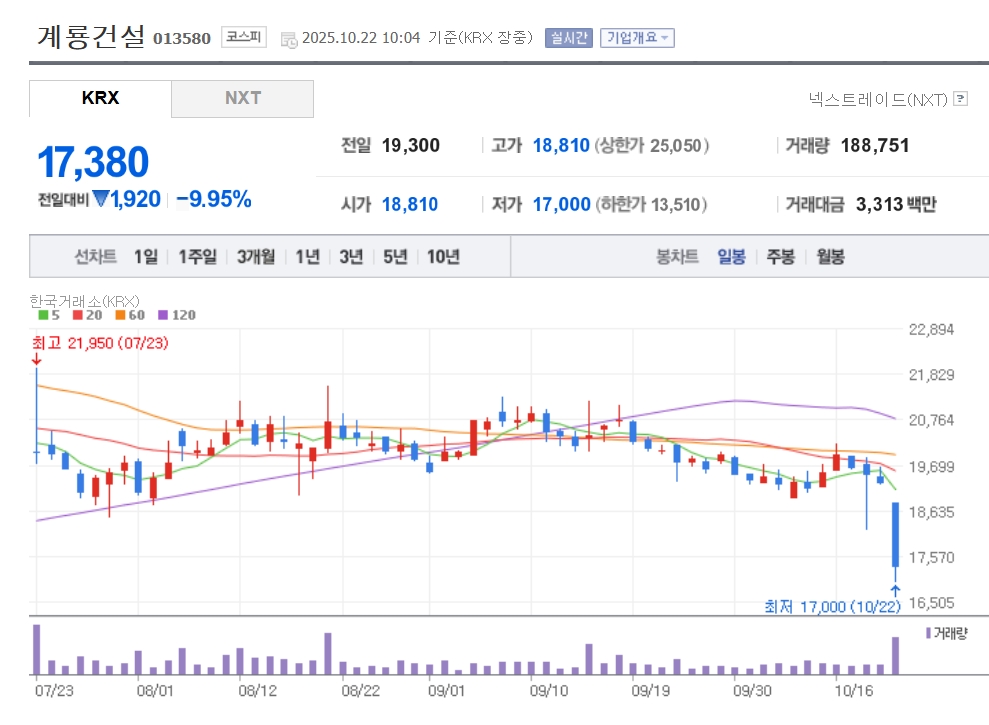
Task: Select the 1년 line chart
Action: [308, 257]
